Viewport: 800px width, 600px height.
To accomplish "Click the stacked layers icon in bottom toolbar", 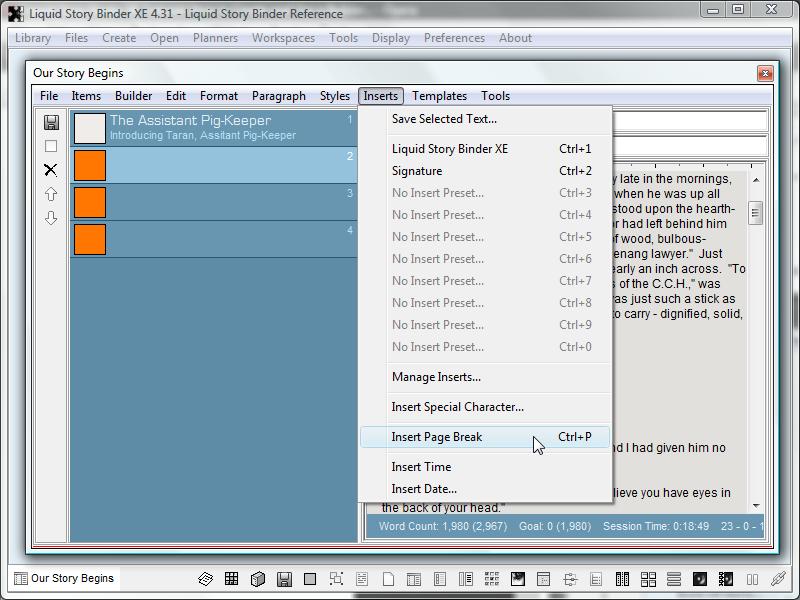I will point(206,579).
